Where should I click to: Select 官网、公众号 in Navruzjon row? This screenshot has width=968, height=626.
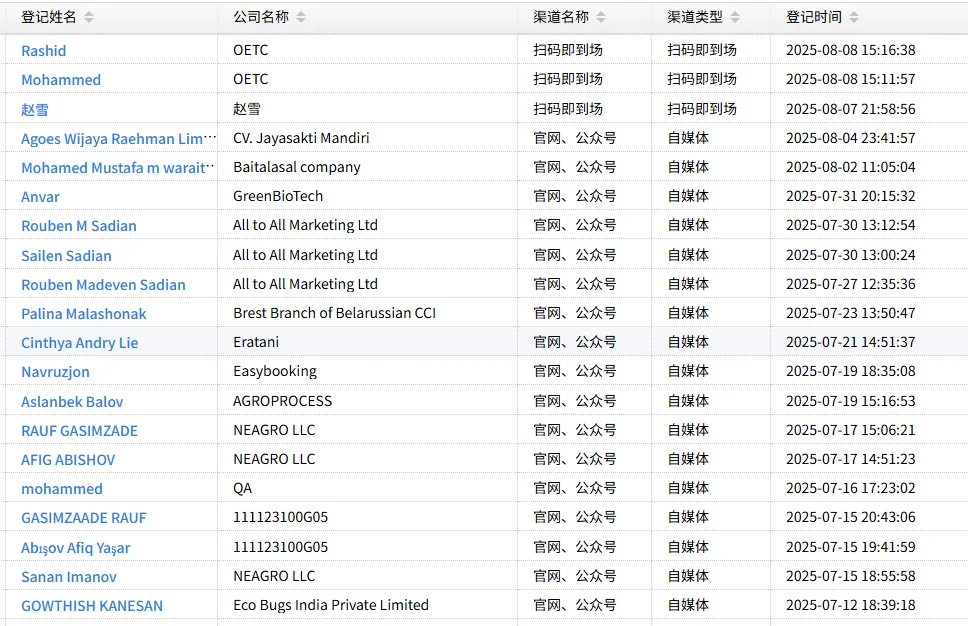pyautogui.click(x=574, y=370)
